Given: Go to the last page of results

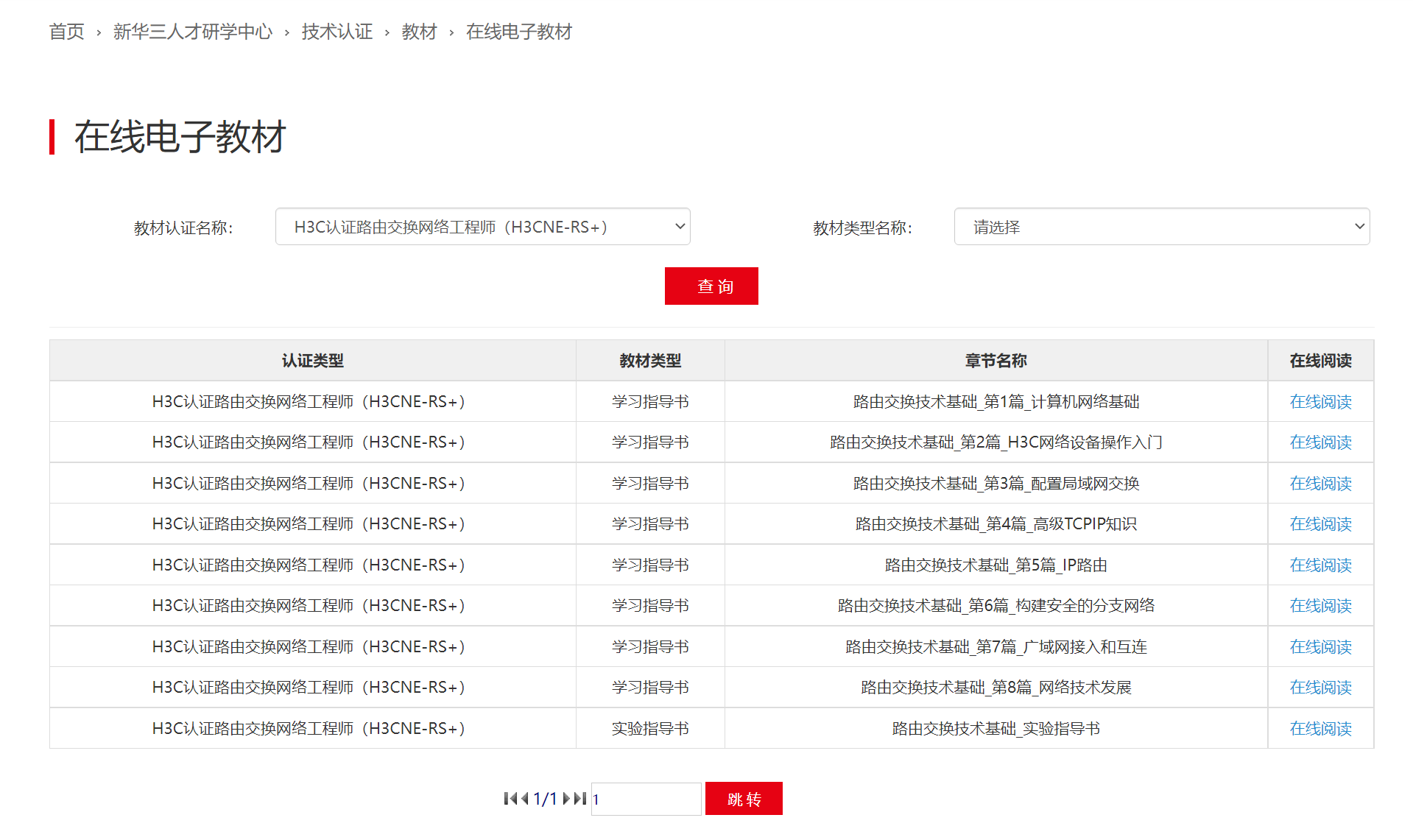Looking at the screenshot, I should 580,799.
